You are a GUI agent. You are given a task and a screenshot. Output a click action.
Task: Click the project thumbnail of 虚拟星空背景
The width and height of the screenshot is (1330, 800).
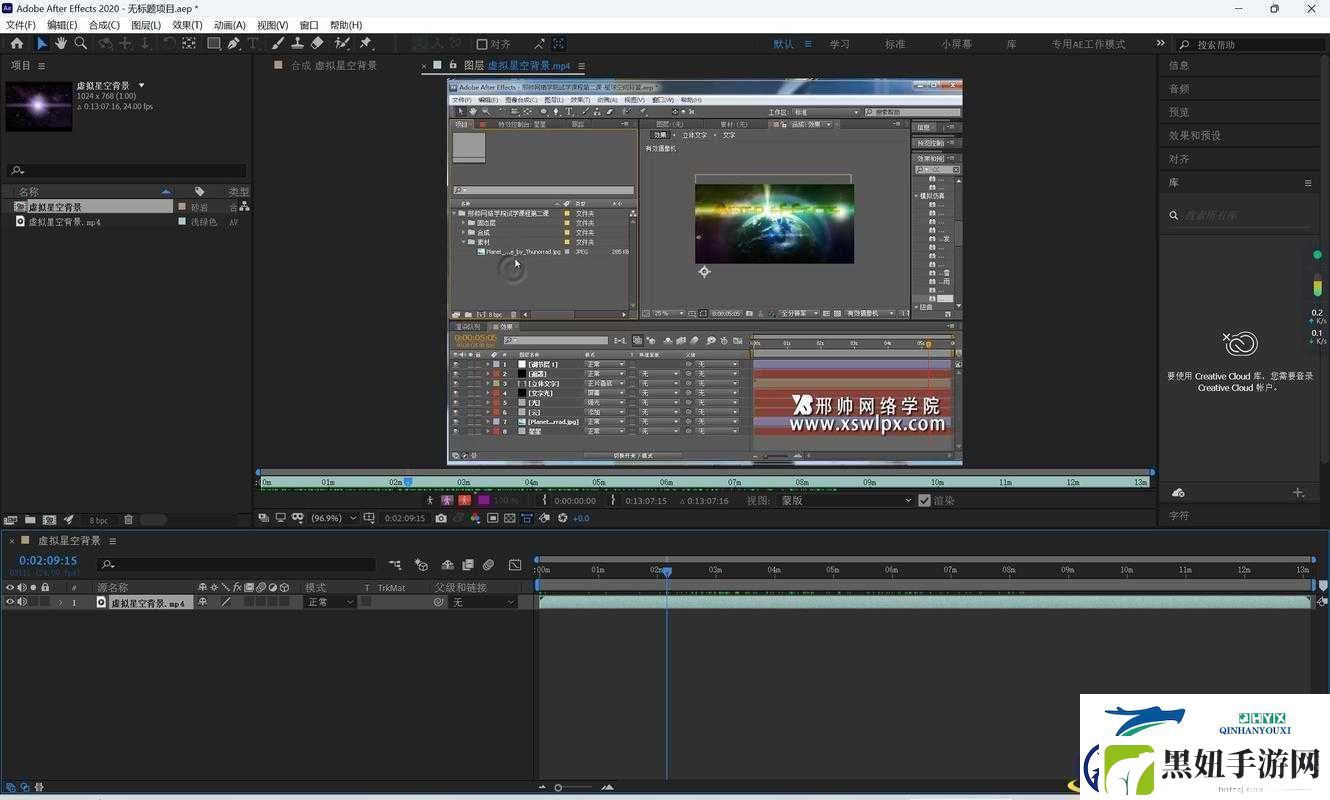pos(38,106)
